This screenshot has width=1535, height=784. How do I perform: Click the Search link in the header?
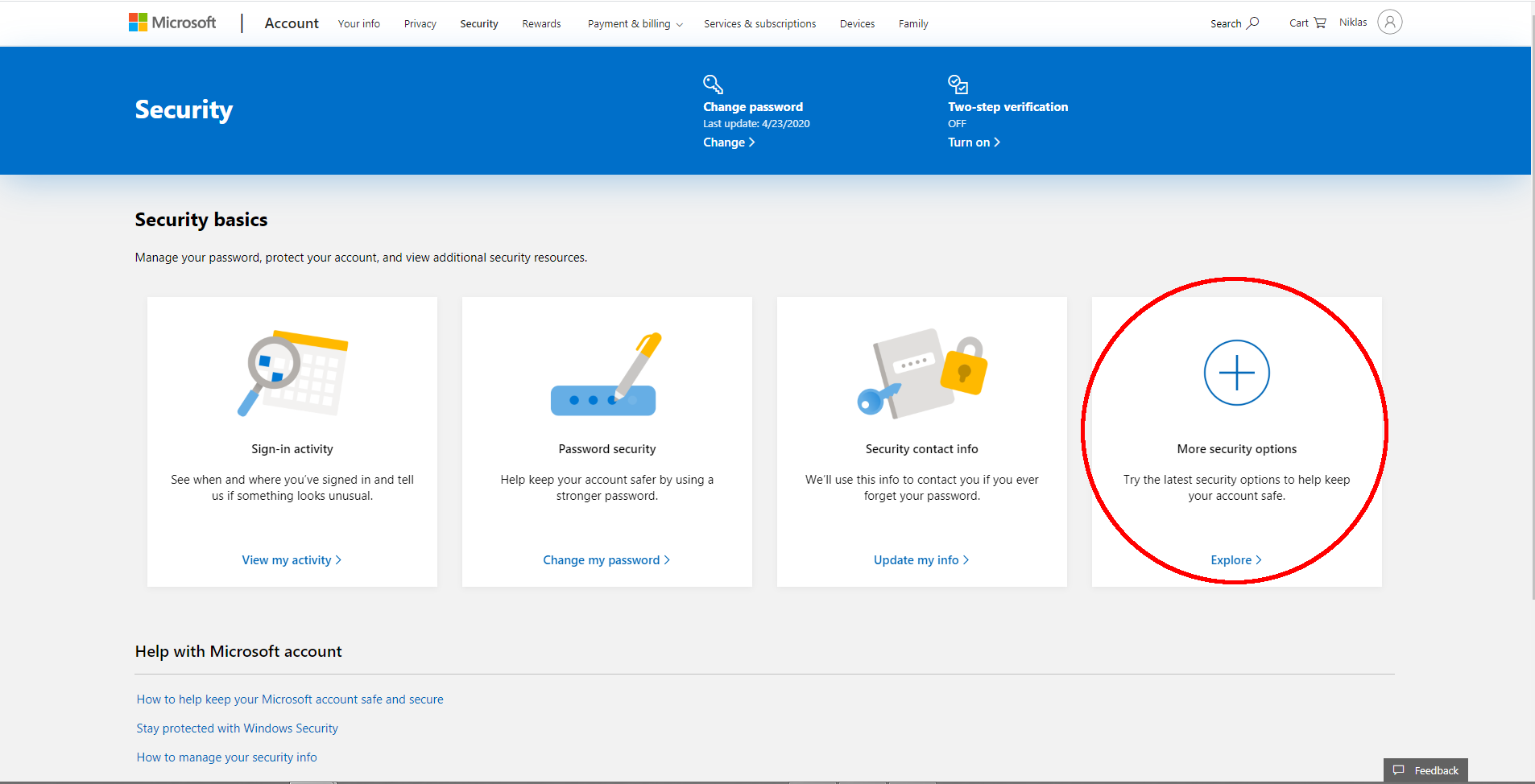tap(1234, 23)
